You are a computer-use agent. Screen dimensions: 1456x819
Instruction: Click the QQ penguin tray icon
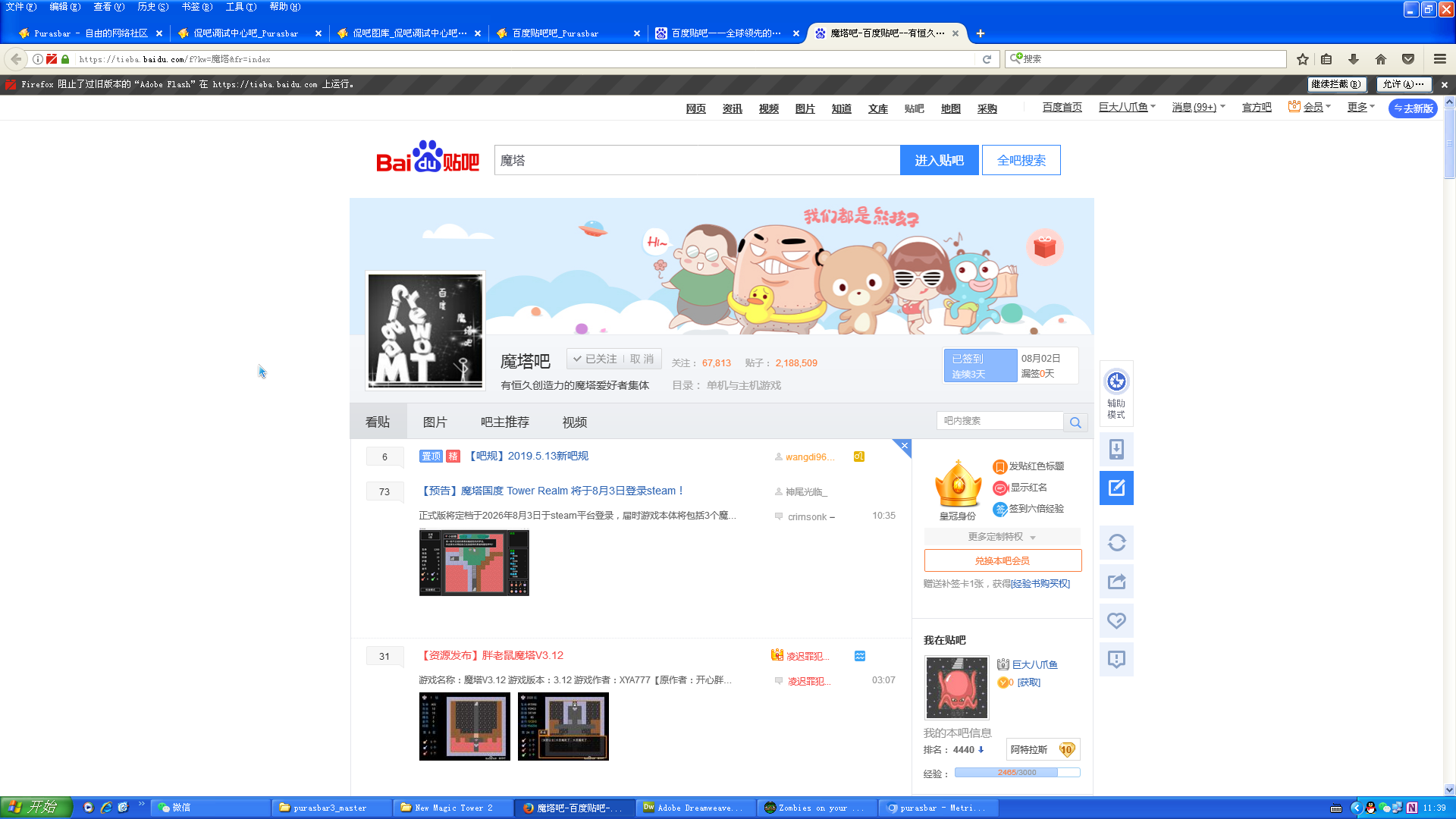pyautogui.click(x=1370, y=808)
